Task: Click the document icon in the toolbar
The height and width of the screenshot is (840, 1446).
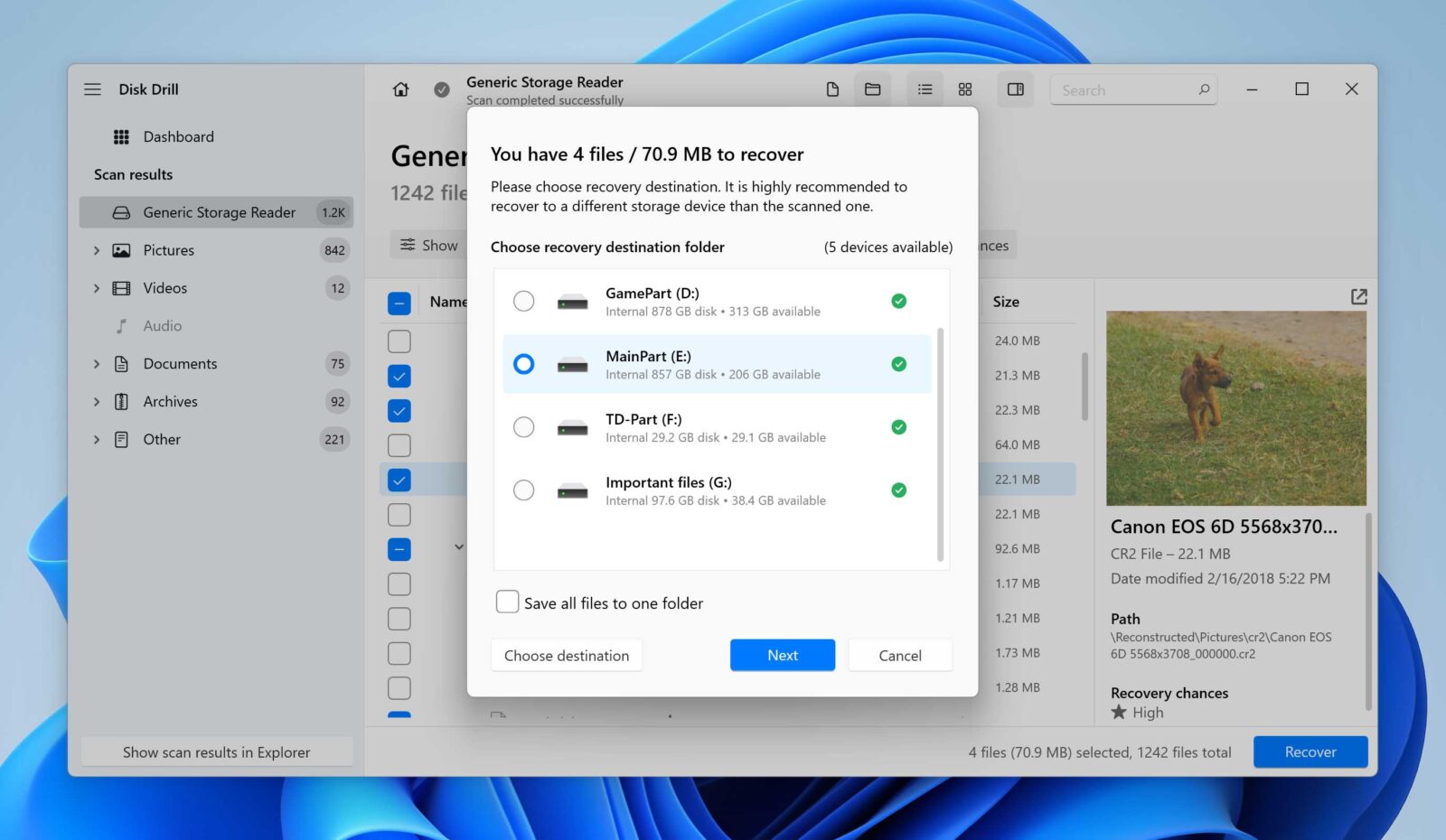Action: [x=831, y=89]
